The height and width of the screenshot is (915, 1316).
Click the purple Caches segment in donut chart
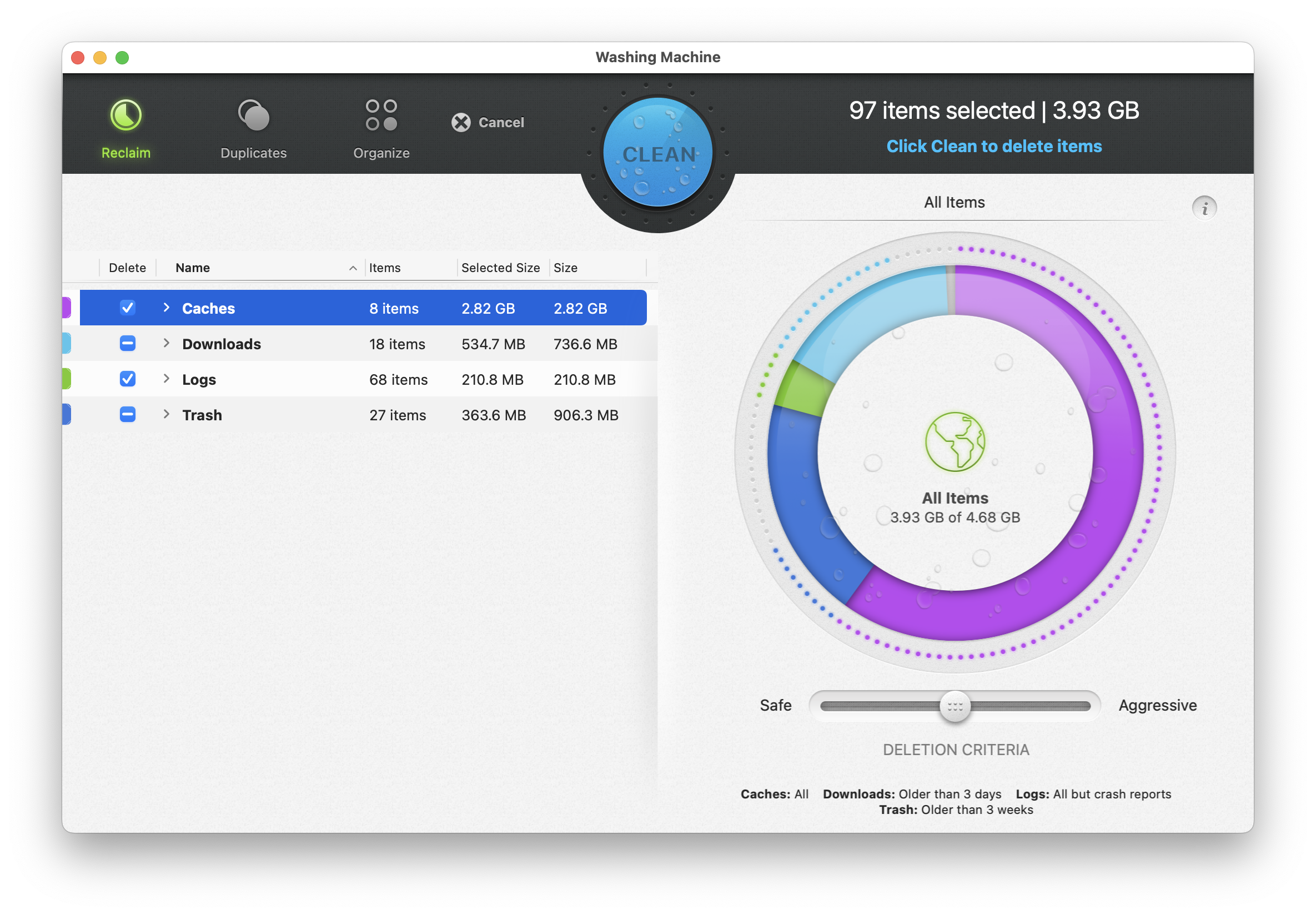(x=1117, y=459)
